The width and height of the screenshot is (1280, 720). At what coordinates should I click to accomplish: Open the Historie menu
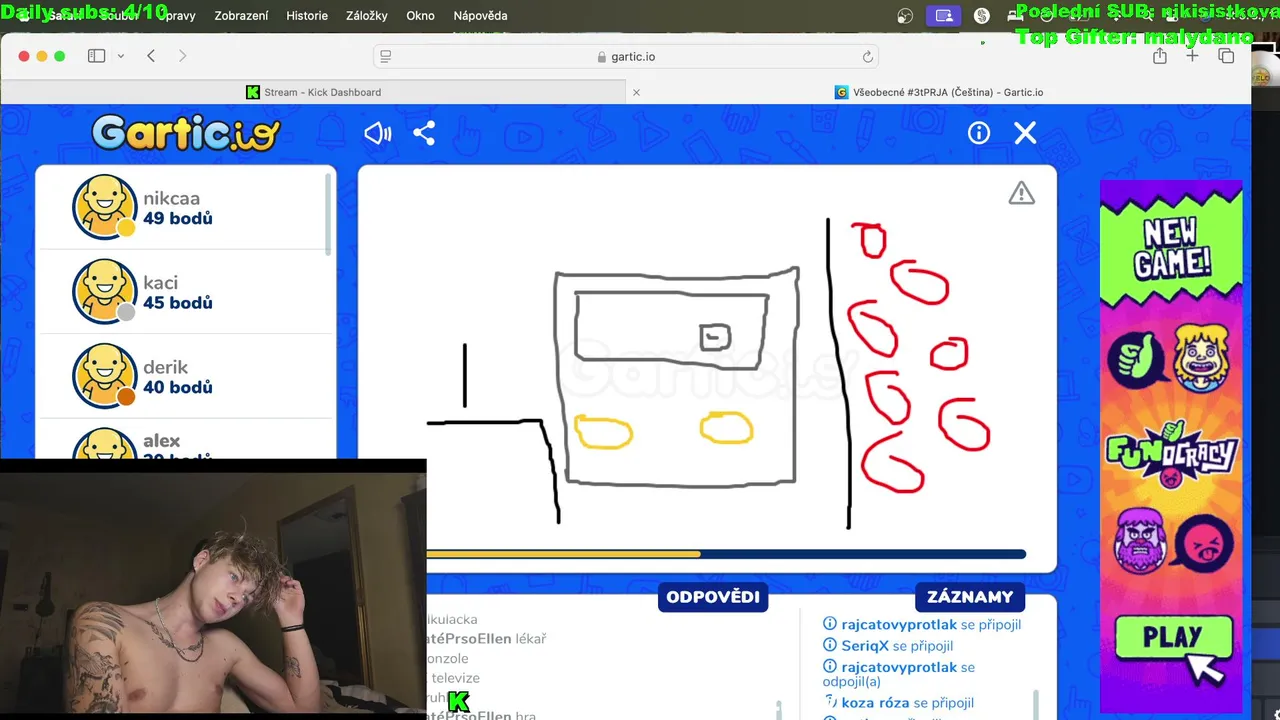pyautogui.click(x=307, y=16)
